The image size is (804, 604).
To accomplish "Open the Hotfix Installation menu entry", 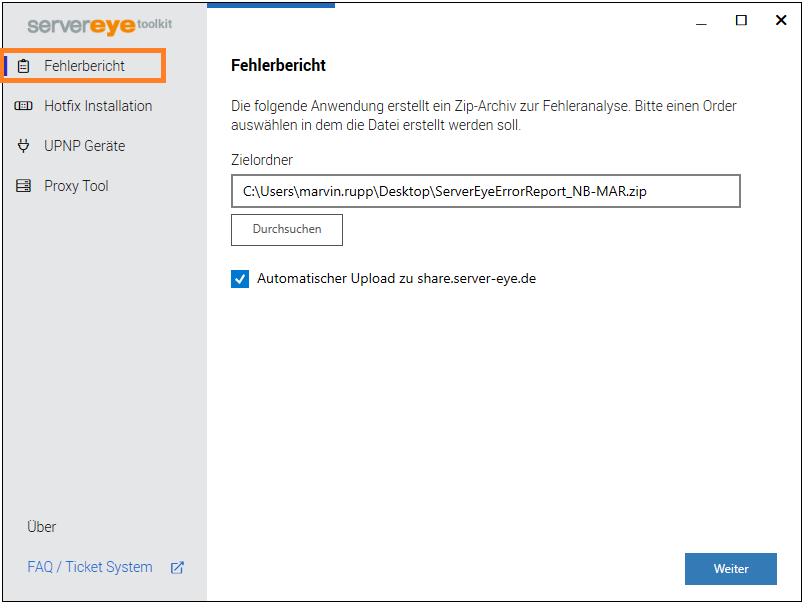I will (x=98, y=106).
